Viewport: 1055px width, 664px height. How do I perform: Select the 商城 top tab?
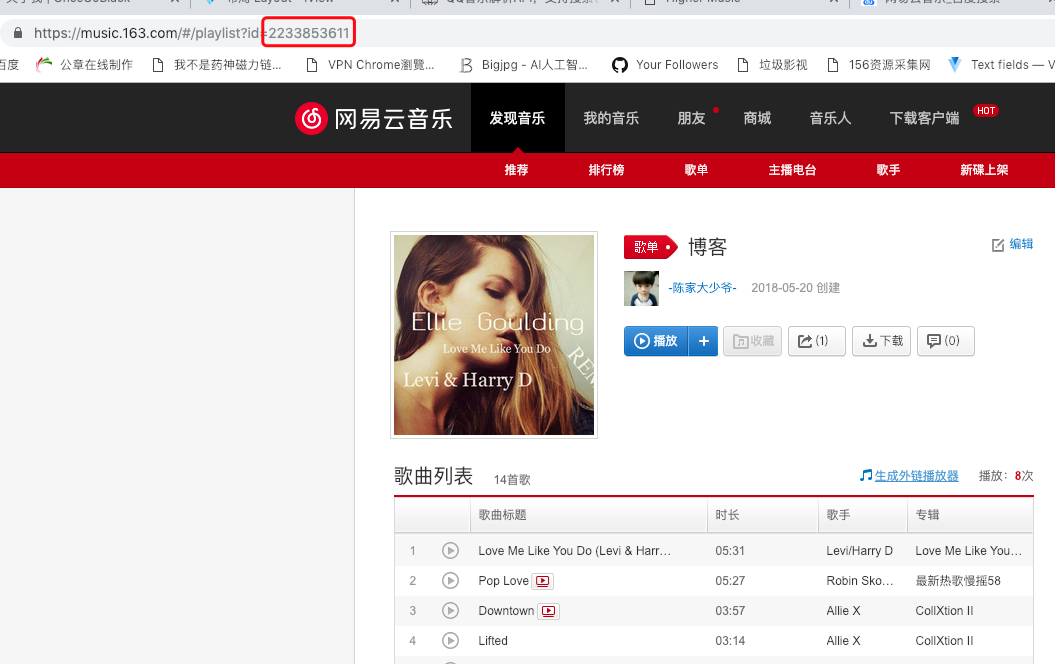(x=757, y=118)
